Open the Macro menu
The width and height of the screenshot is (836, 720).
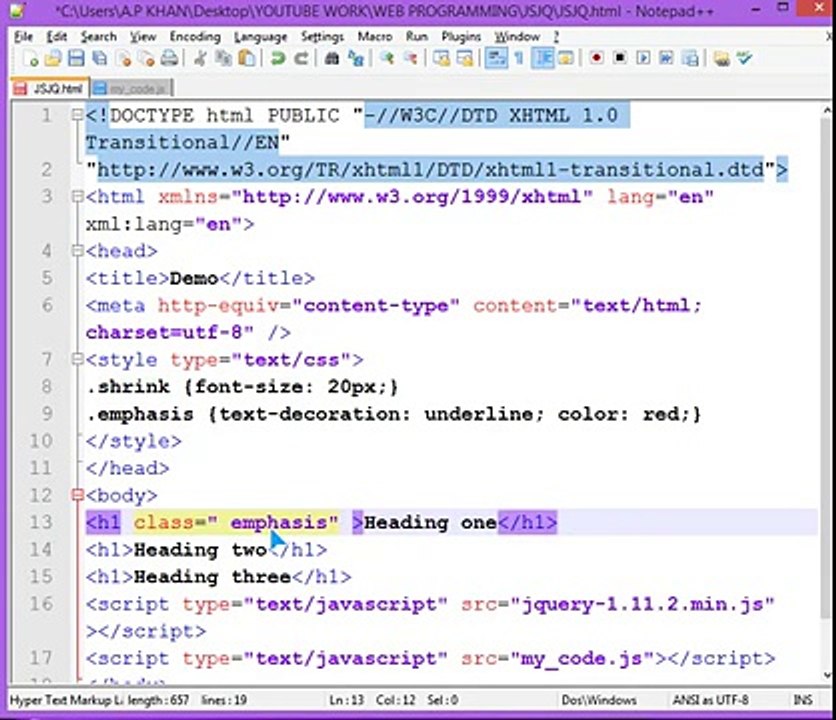(x=375, y=36)
